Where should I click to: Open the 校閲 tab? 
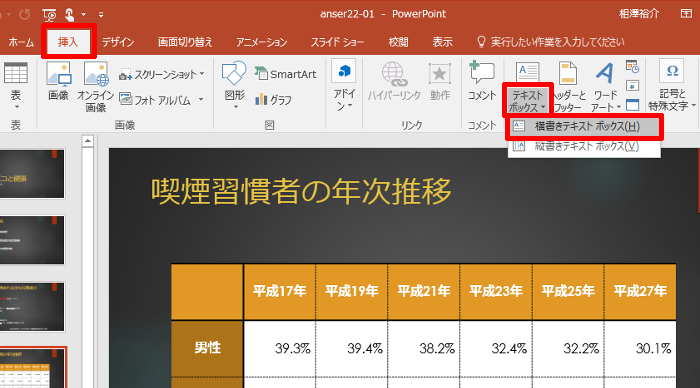point(398,42)
